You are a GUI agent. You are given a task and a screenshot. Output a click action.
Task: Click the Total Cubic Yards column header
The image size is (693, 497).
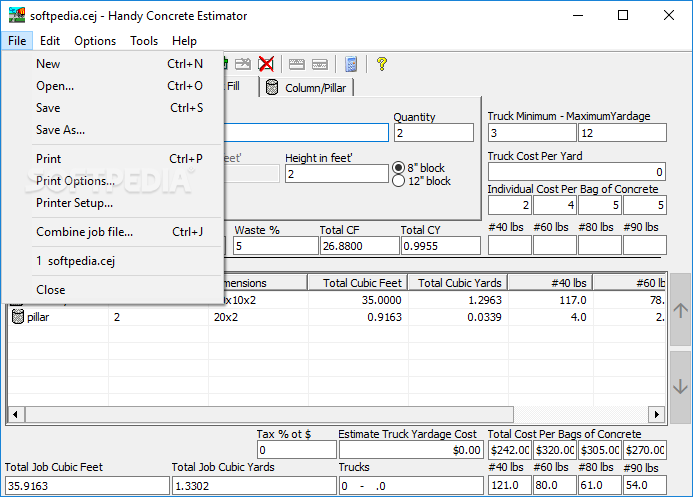(x=457, y=283)
